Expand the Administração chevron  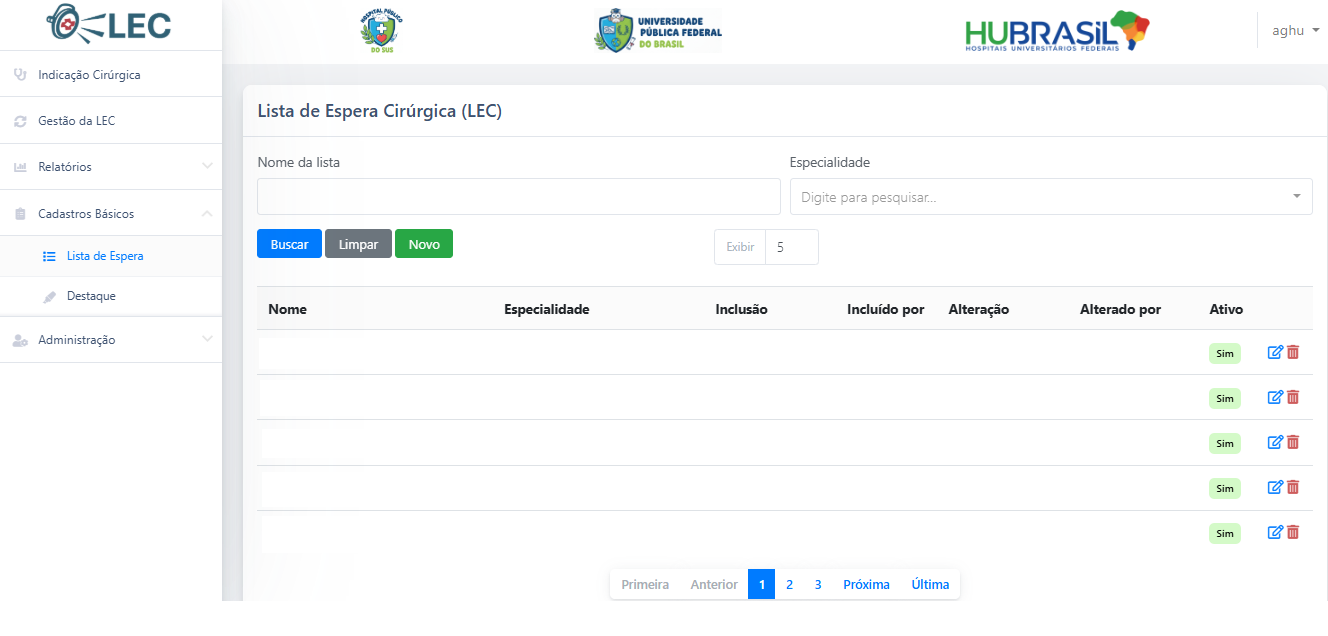pos(207,339)
